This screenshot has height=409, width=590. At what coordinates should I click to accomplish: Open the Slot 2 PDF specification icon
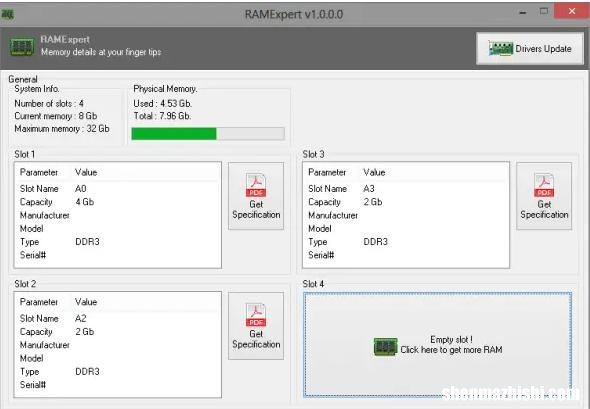pos(256,315)
